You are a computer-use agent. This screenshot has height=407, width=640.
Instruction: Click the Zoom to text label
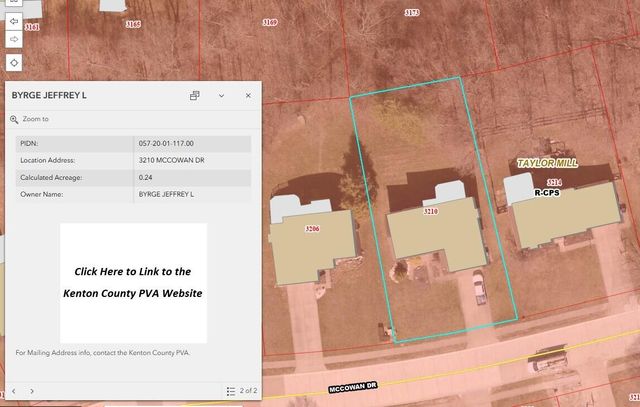tap(36, 119)
